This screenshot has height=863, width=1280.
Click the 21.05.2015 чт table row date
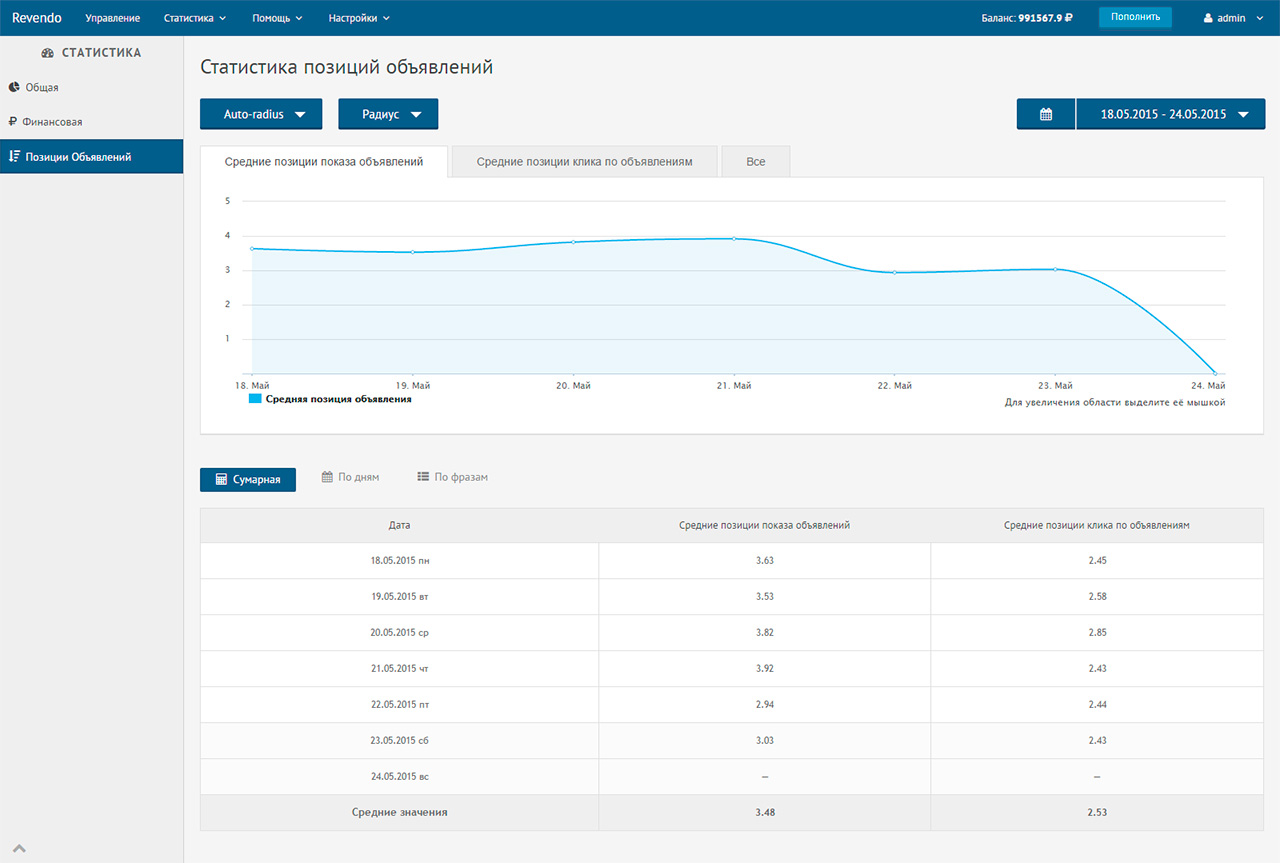click(399, 668)
